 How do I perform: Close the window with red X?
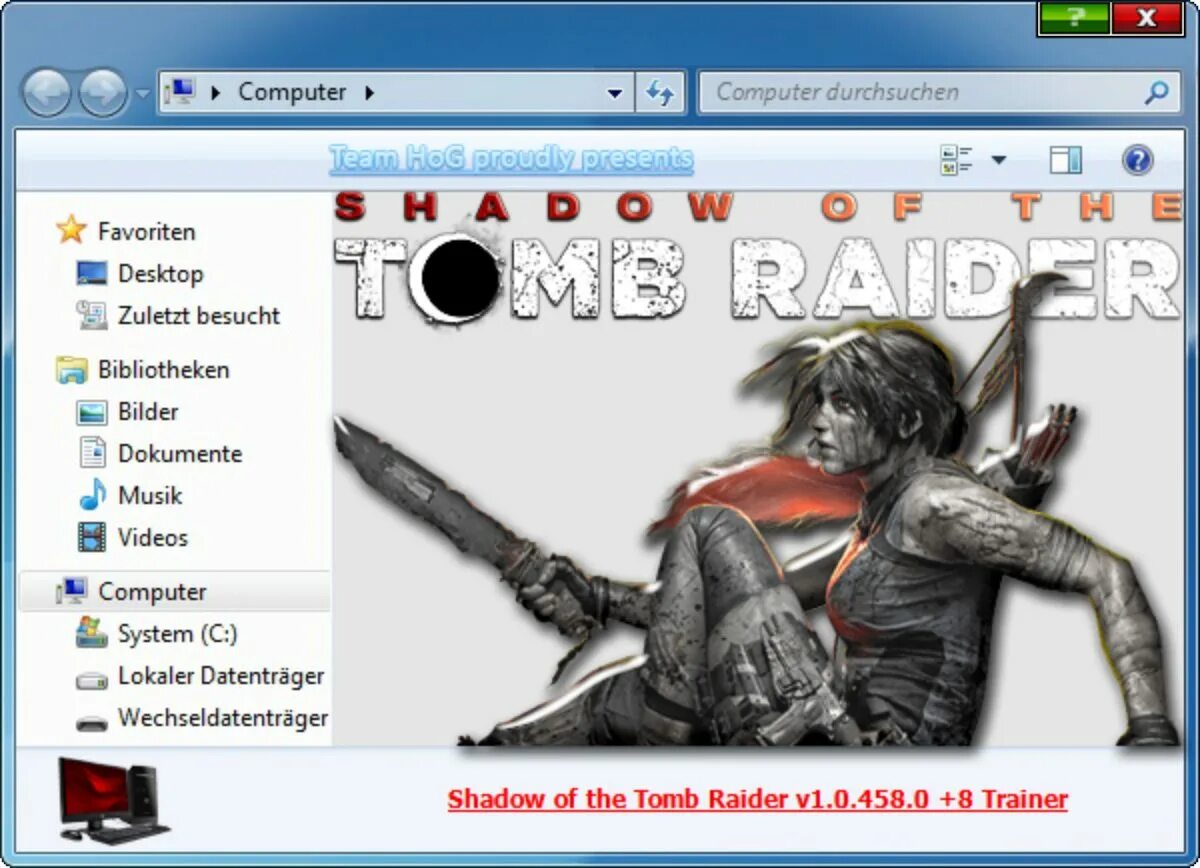[x=1147, y=17]
